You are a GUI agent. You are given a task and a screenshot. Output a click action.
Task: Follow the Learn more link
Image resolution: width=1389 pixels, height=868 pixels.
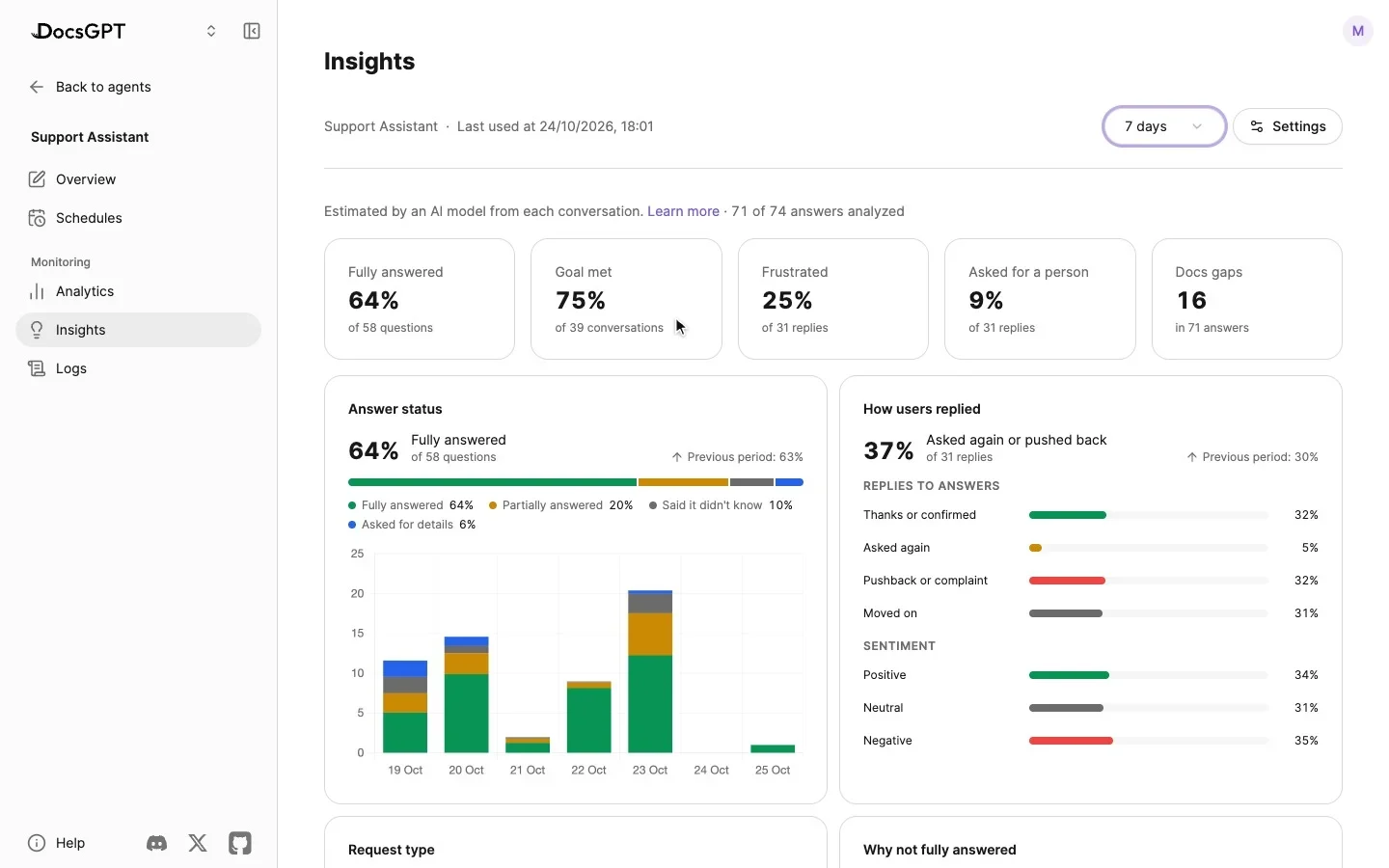[683, 211]
